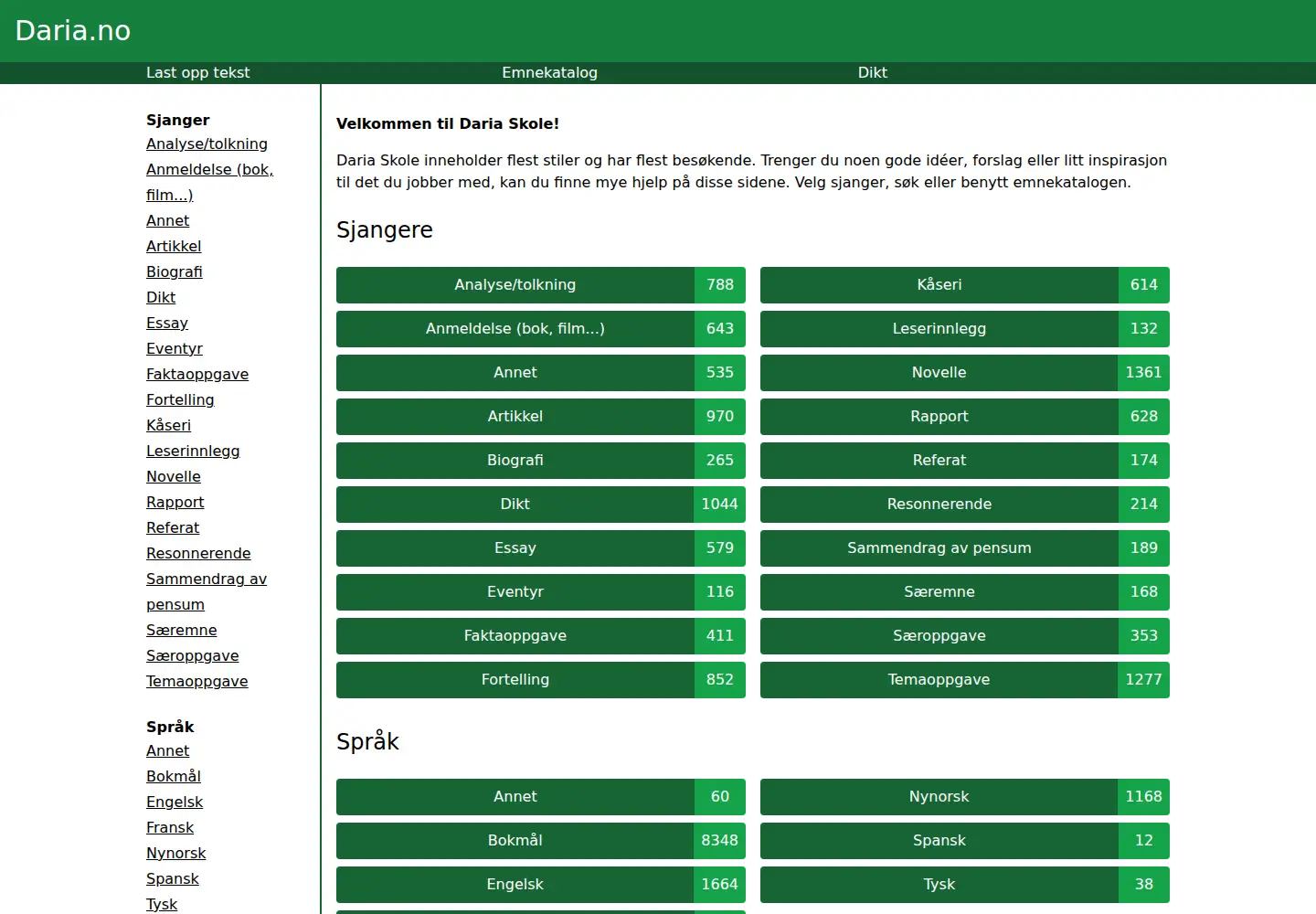Open the Biografi genre button
Image resolution: width=1316 pixels, height=914 pixels.
pyautogui.click(x=541, y=461)
